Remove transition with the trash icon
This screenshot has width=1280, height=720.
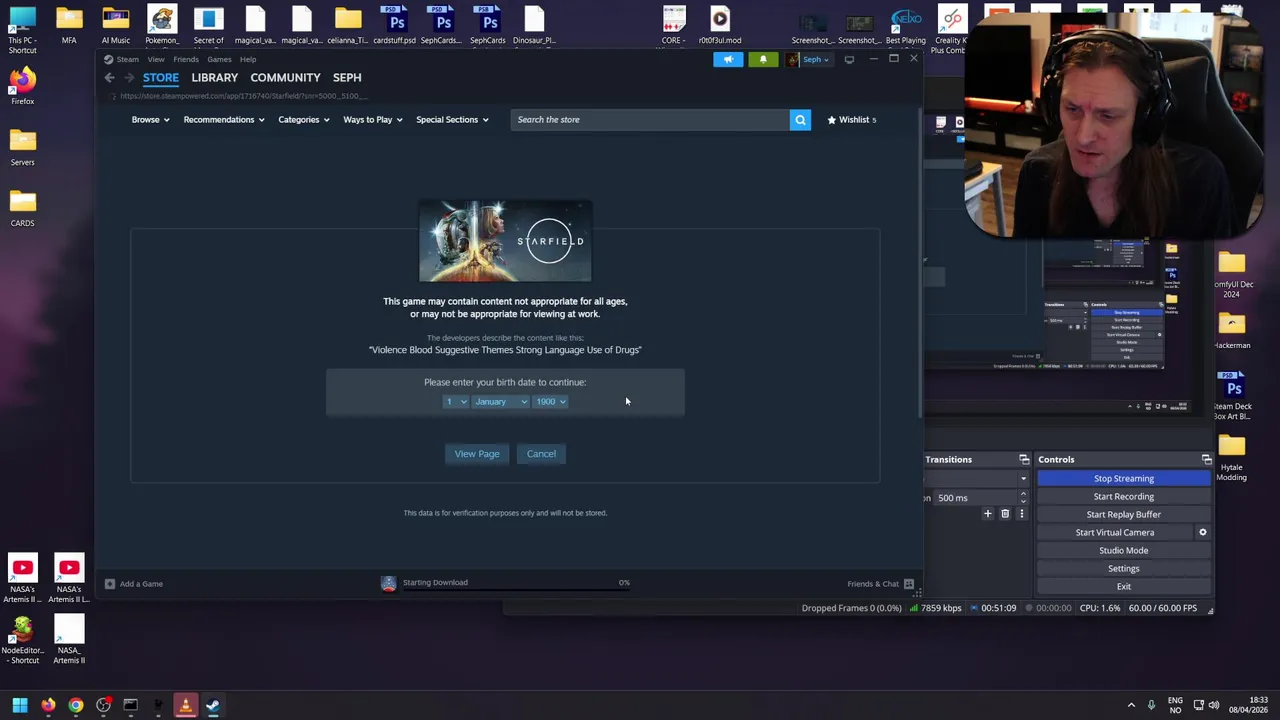coord(1005,514)
